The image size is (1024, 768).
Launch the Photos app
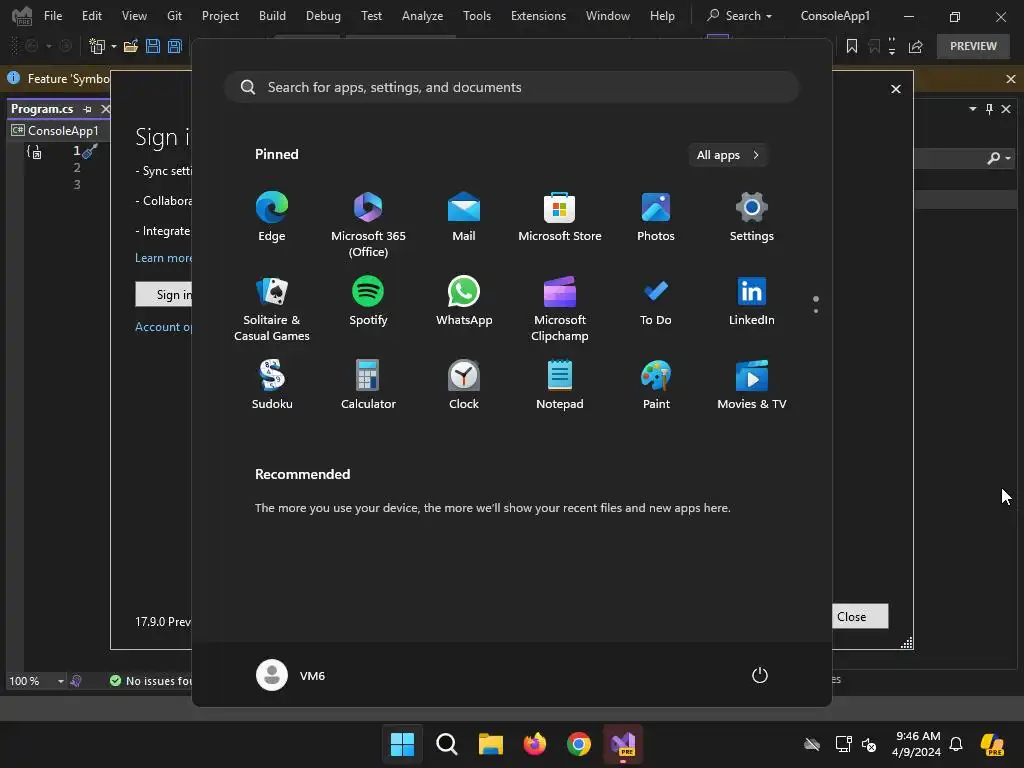coord(656,217)
